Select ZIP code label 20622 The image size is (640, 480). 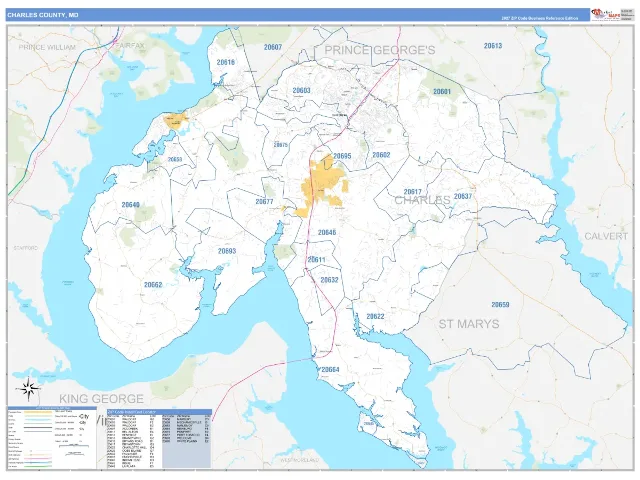375,316
